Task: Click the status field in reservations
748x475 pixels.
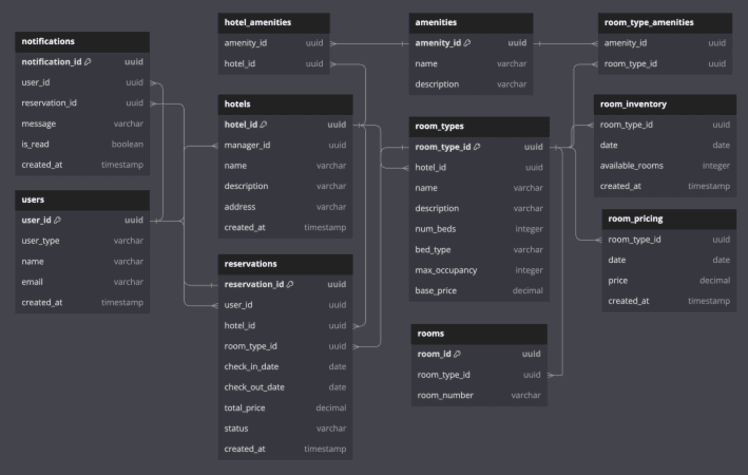Action: (285, 428)
